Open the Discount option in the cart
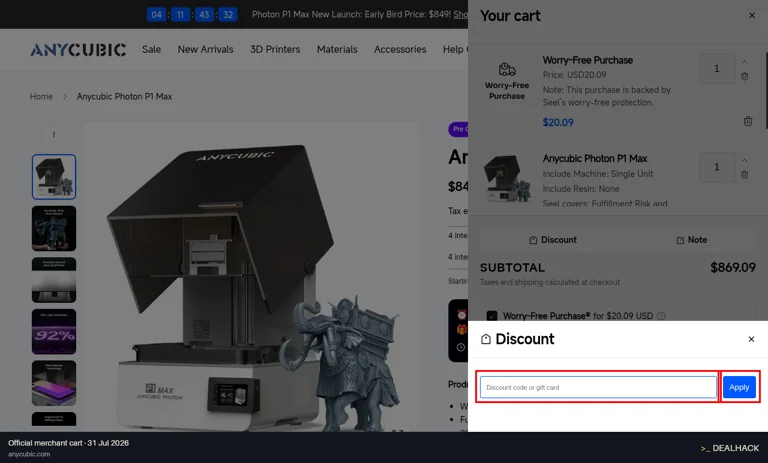 click(552, 240)
